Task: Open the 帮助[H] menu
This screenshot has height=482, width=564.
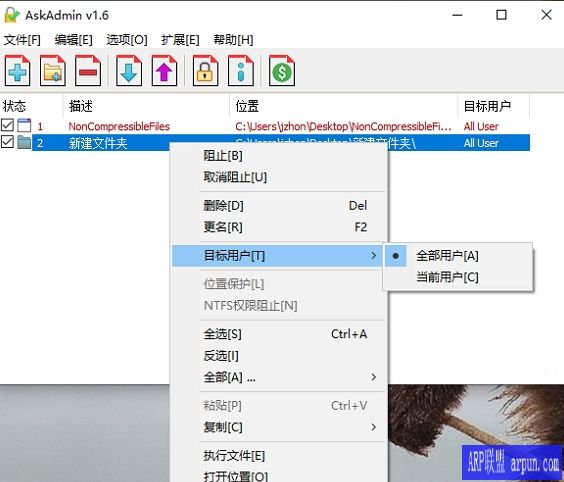Action: point(233,40)
